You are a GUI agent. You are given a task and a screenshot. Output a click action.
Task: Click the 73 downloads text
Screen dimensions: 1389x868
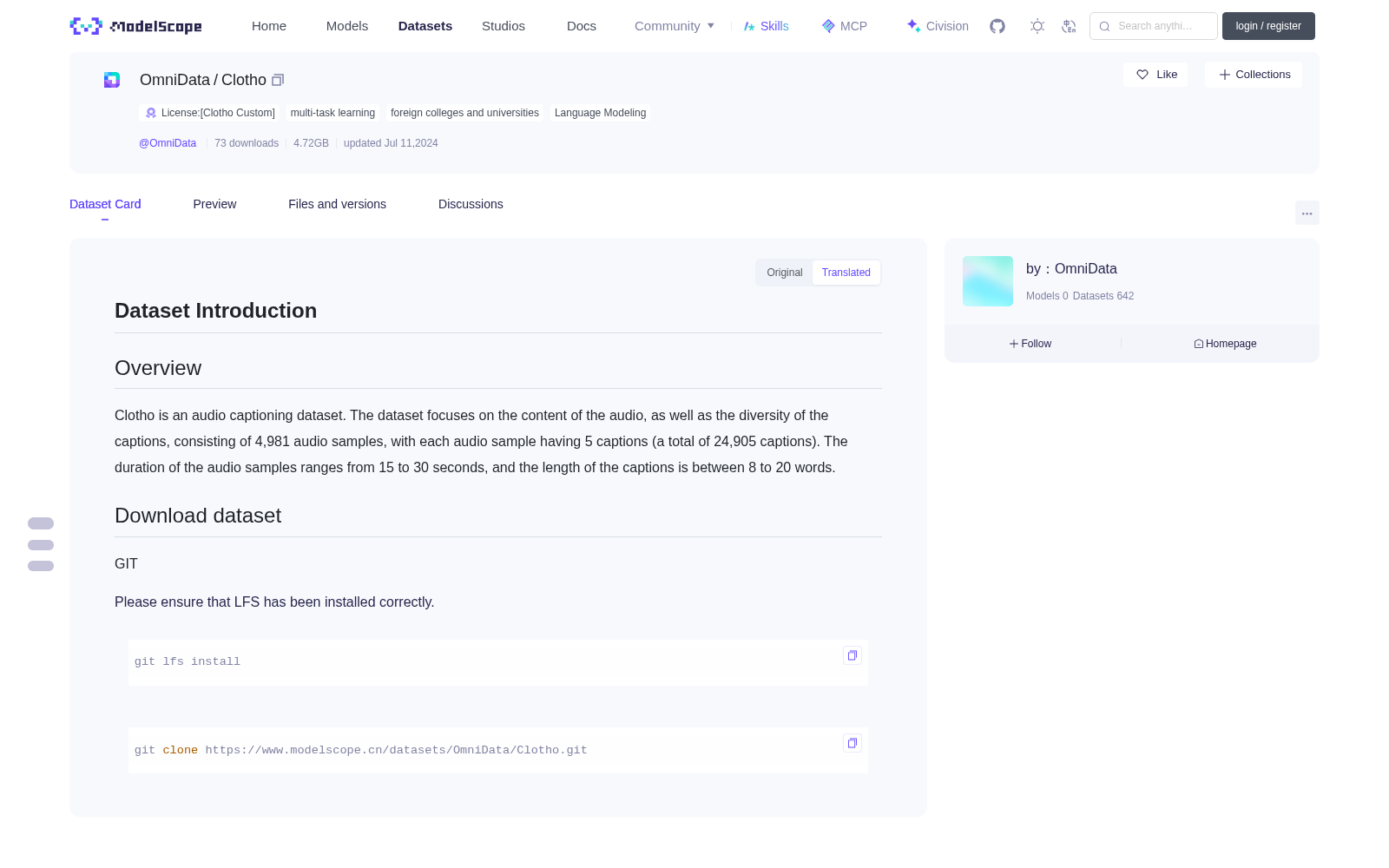[247, 143]
